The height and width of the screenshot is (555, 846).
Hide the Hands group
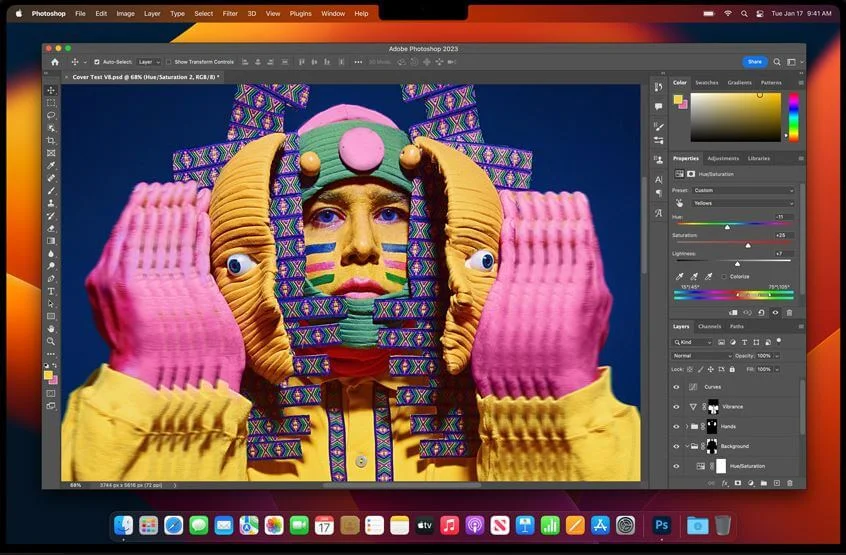point(676,427)
